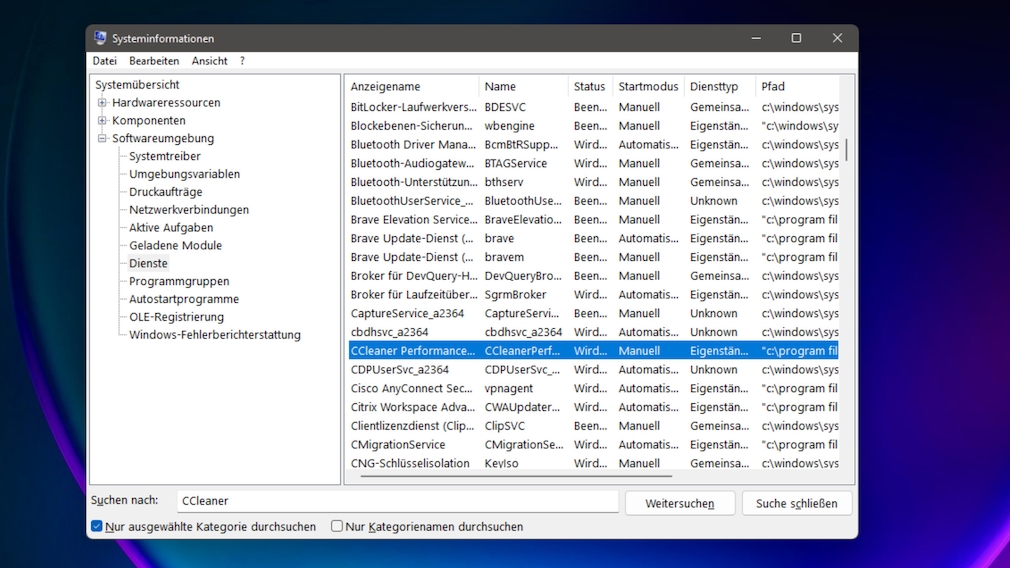Select the Cisco AnyConnect service row
The width and height of the screenshot is (1010, 568).
click(x=411, y=388)
